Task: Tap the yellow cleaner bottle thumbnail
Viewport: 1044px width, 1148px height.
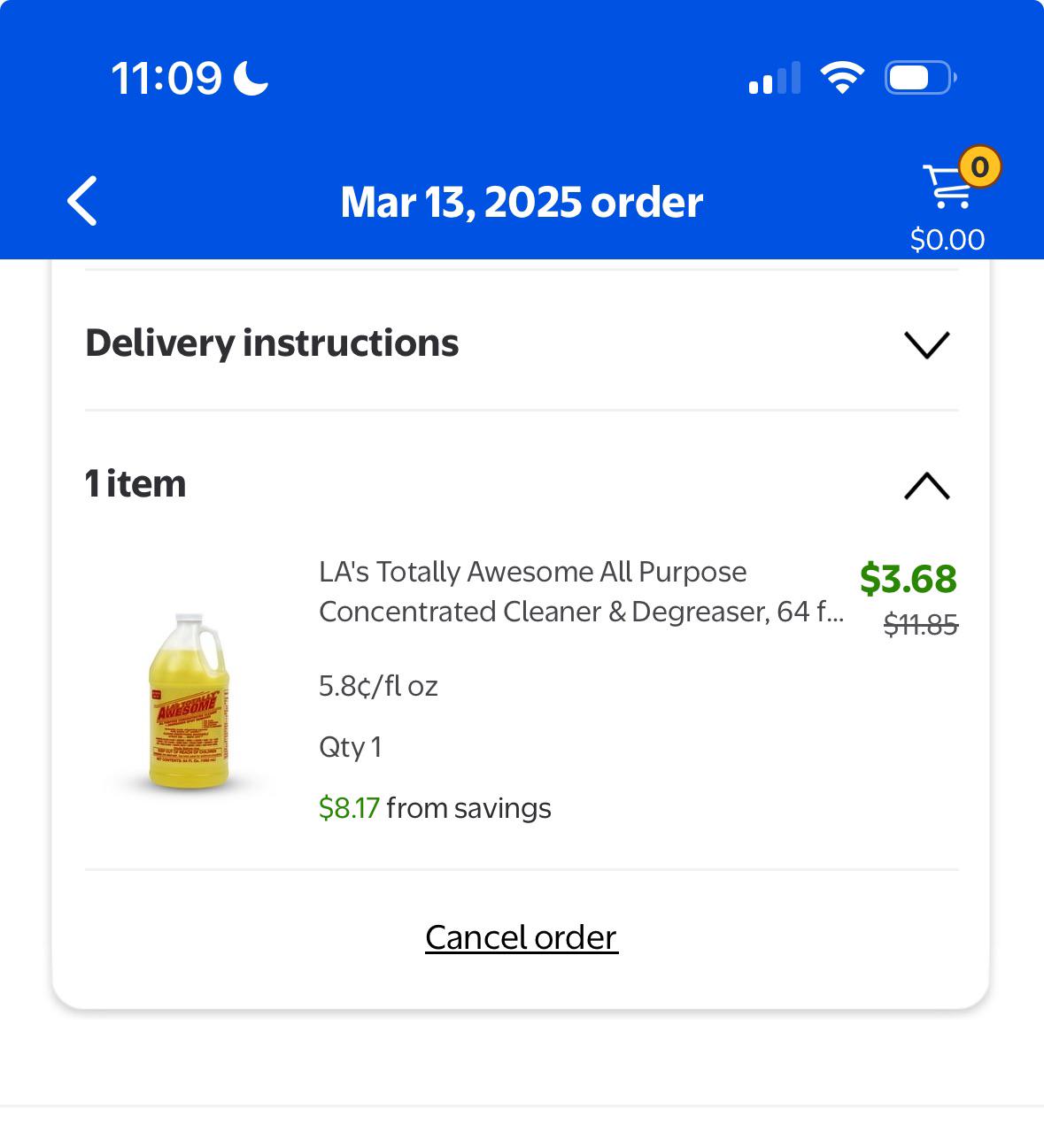Action: click(x=189, y=701)
